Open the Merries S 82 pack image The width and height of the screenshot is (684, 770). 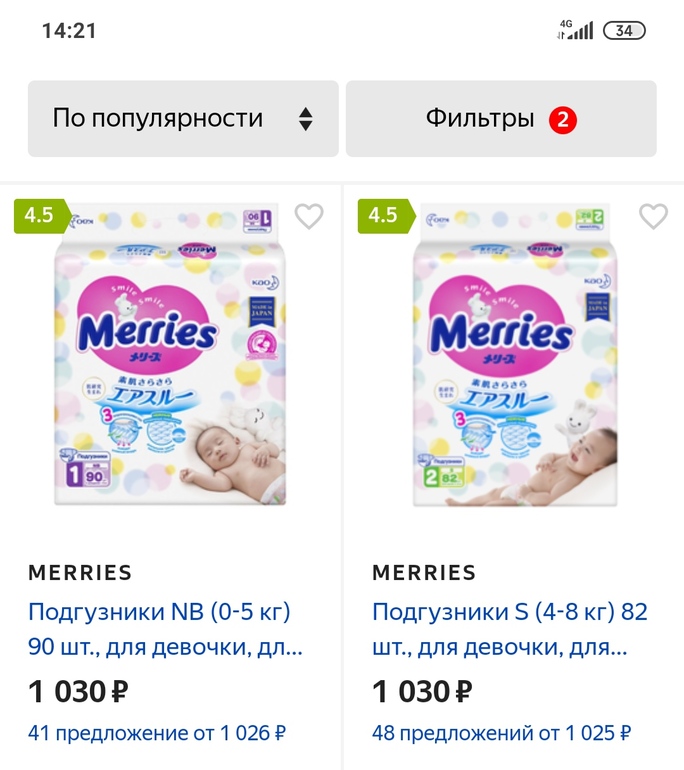pos(514,355)
